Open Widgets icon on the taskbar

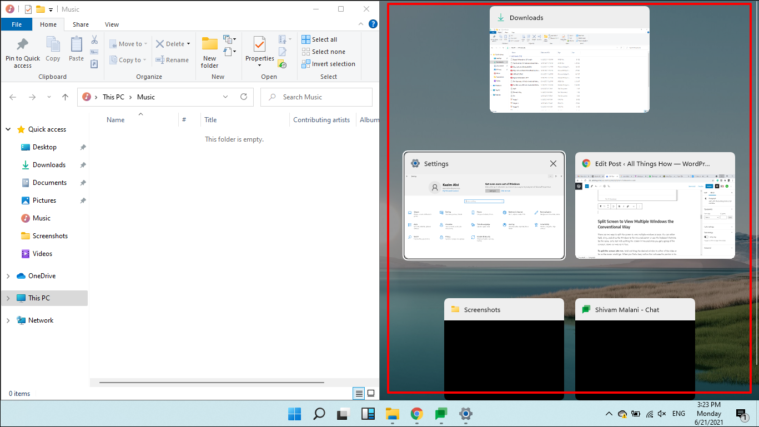pos(368,413)
